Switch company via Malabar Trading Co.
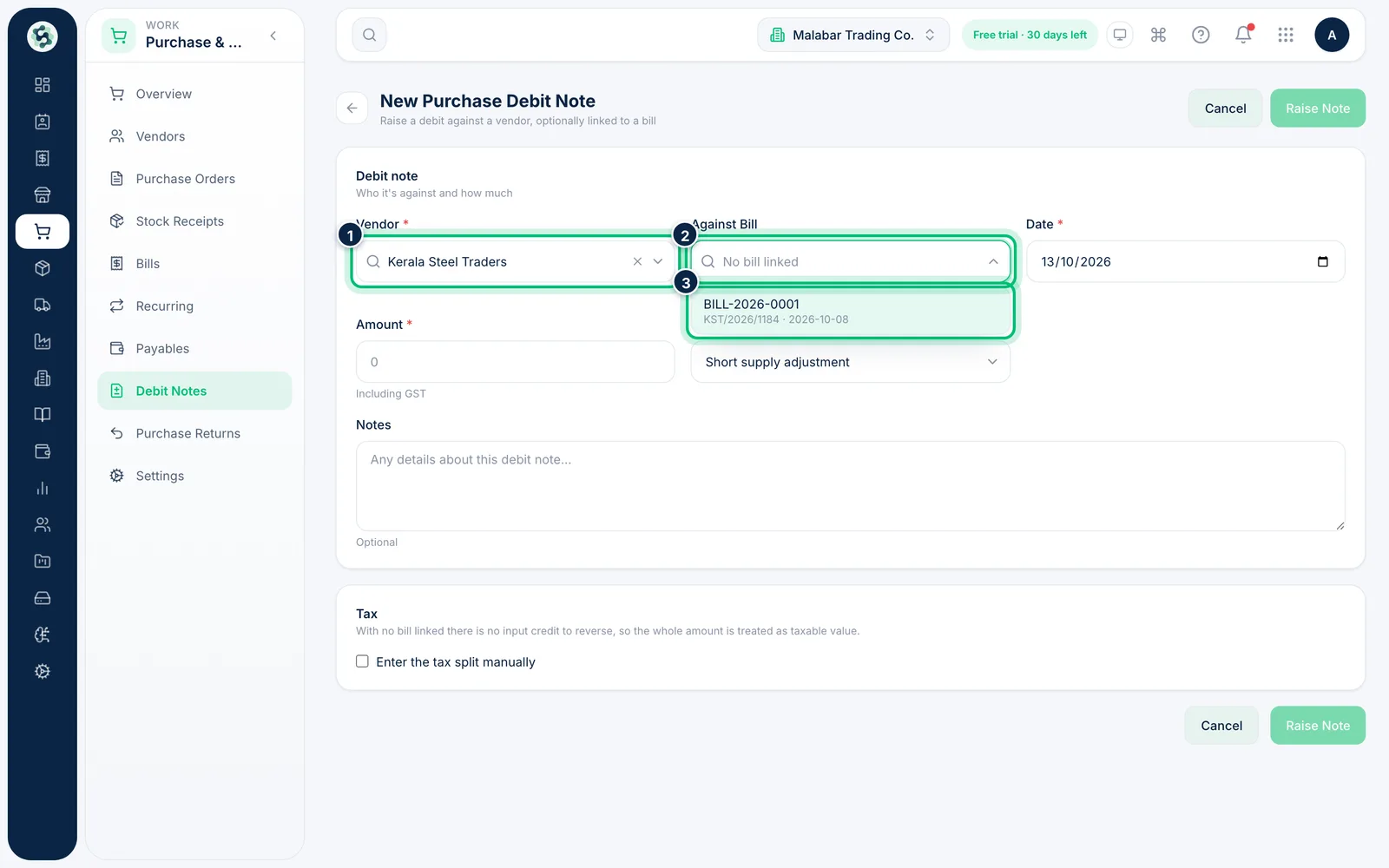Viewport: 1389px width, 868px height. tap(853, 35)
